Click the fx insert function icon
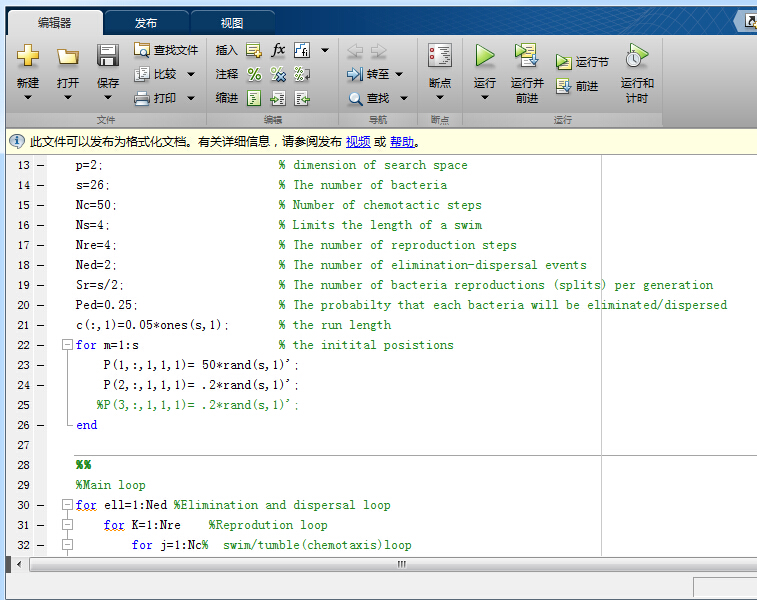Viewport: 757px width, 600px height. pyautogui.click(x=278, y=50)
